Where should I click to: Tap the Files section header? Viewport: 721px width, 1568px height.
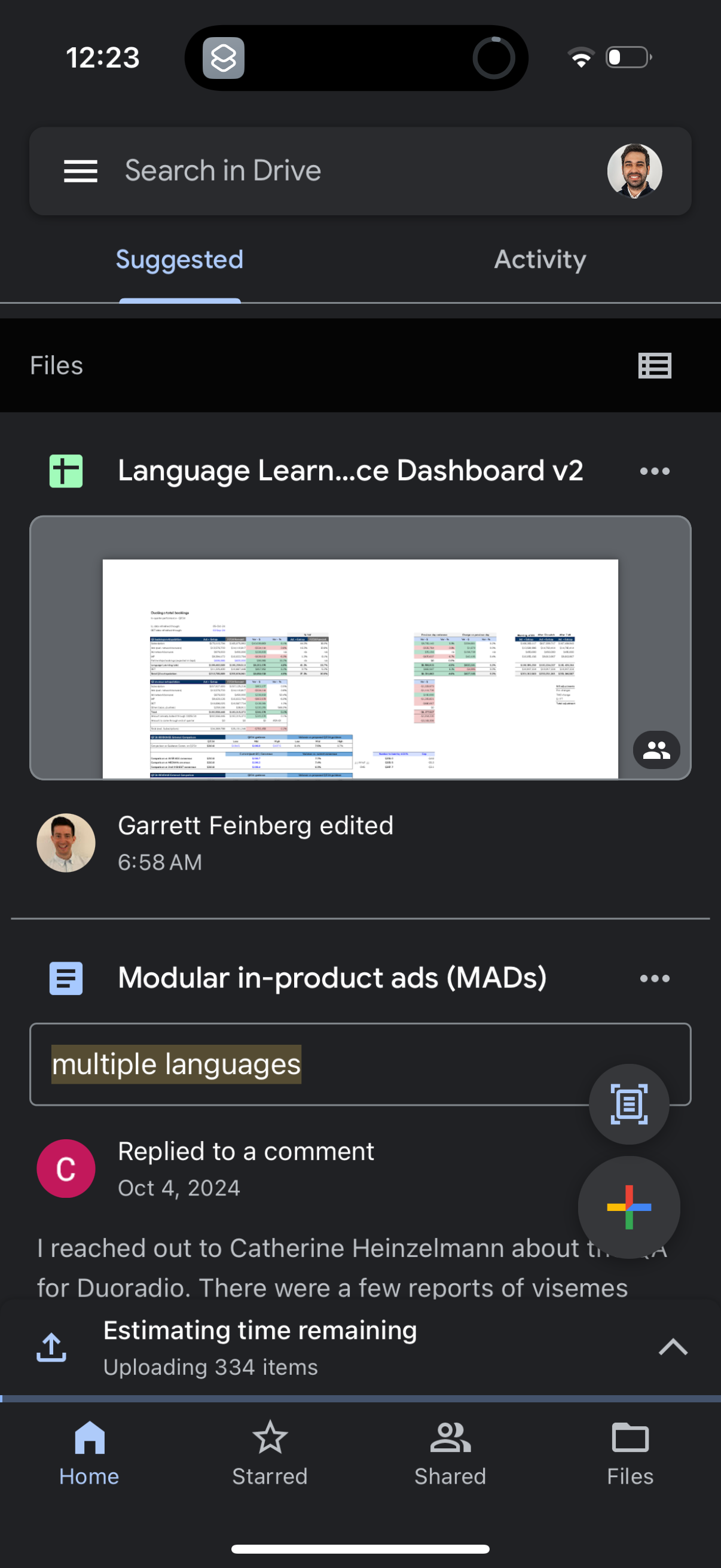[57, 366]
